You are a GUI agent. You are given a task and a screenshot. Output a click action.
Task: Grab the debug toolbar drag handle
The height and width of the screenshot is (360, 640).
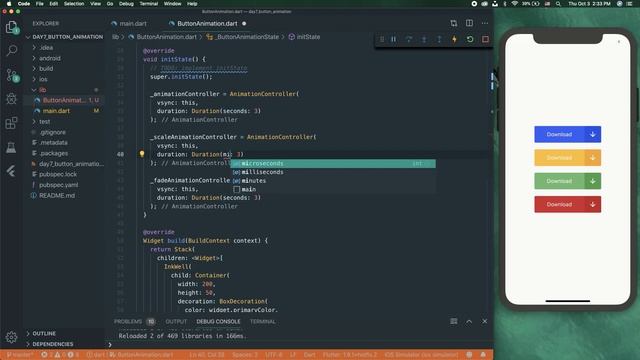382,39
